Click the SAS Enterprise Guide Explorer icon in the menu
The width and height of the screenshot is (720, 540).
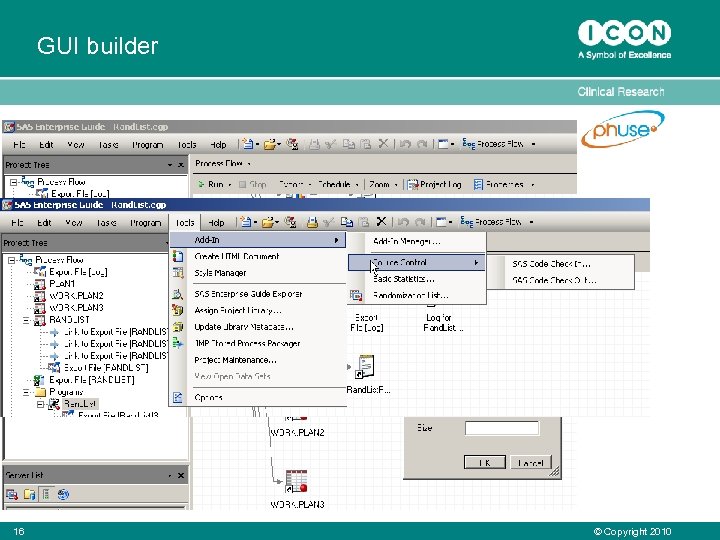(x=178, y=294)
